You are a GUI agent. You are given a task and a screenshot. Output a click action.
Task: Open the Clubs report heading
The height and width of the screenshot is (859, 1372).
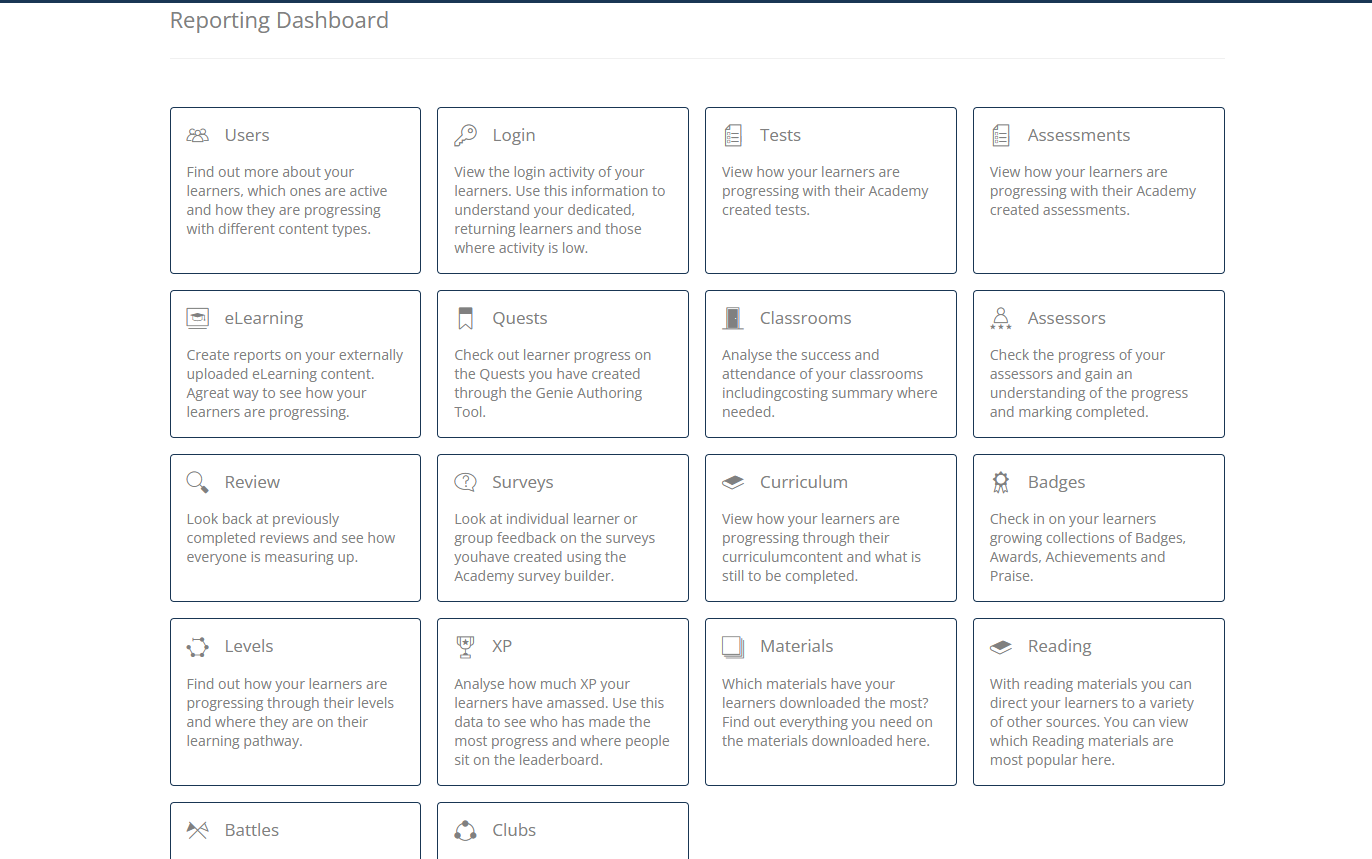pos(514,831)
